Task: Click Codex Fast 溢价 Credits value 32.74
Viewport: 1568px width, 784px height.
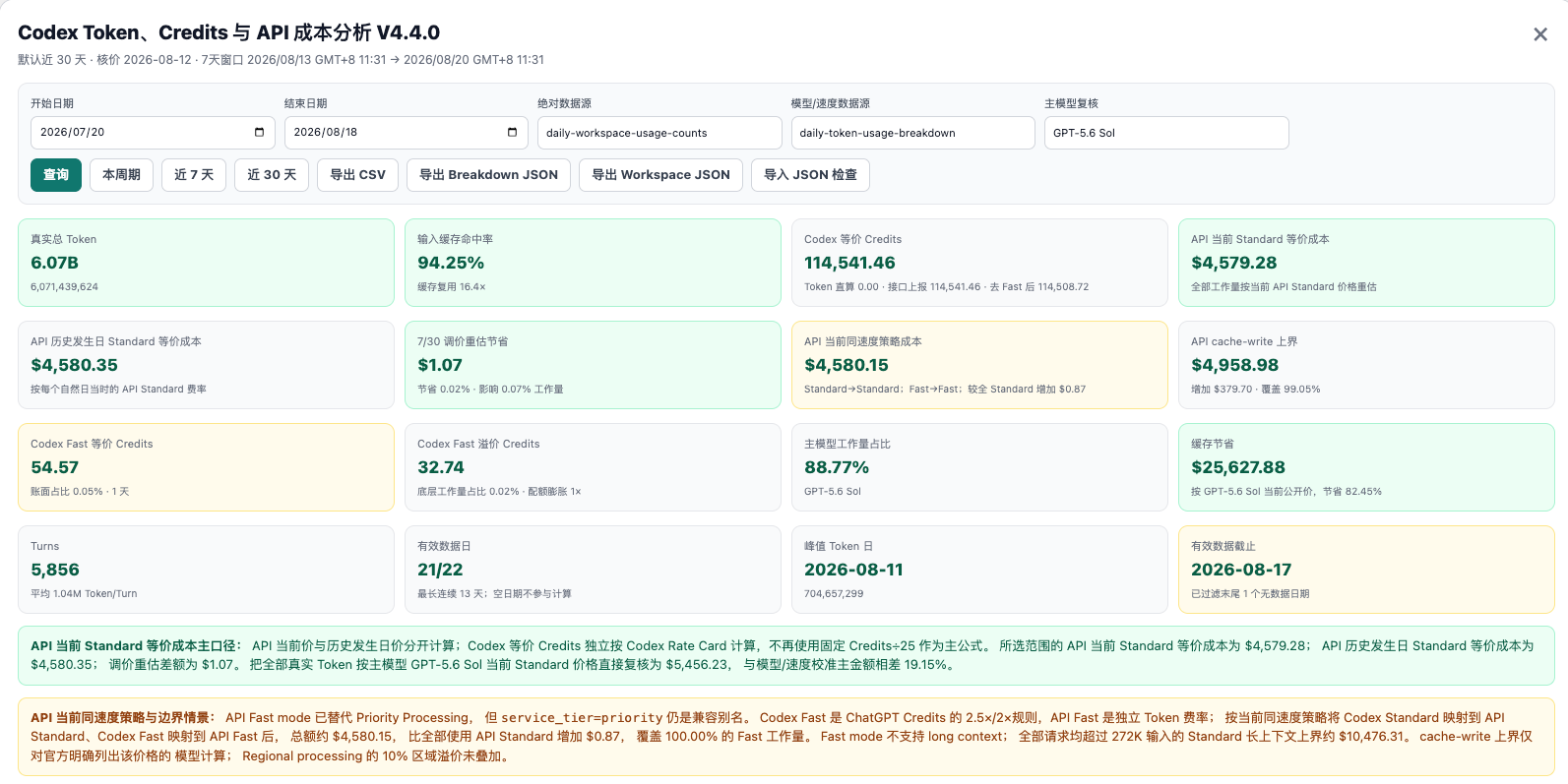Action: [x=441, y=467]
